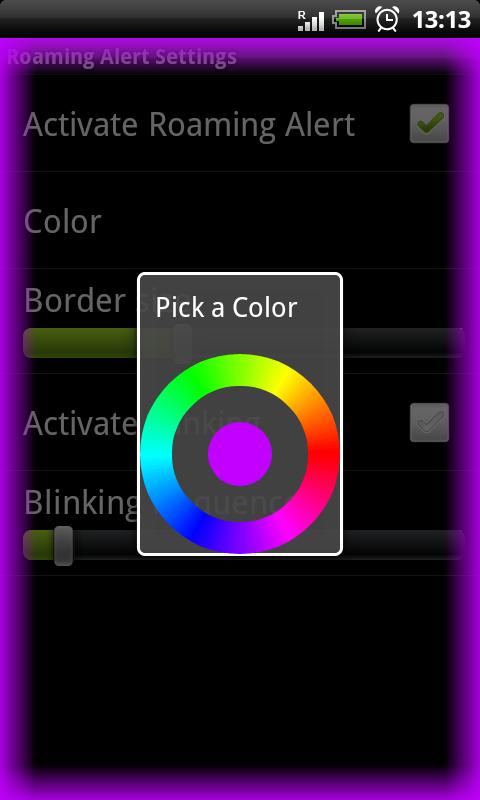
Task: Toggle the Activate Roaming Alert checkbox
Action: click(430, 123)
